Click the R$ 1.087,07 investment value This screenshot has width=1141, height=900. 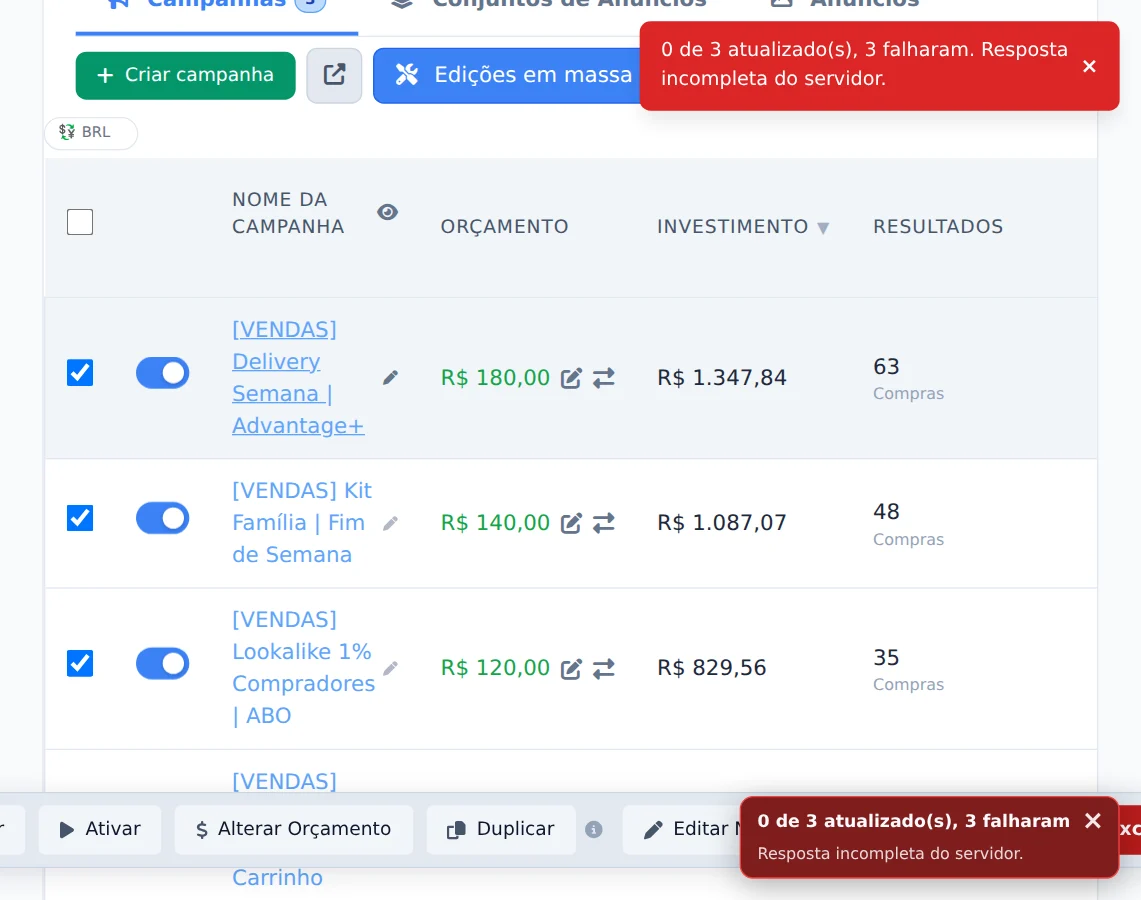(x=722, y=522)
